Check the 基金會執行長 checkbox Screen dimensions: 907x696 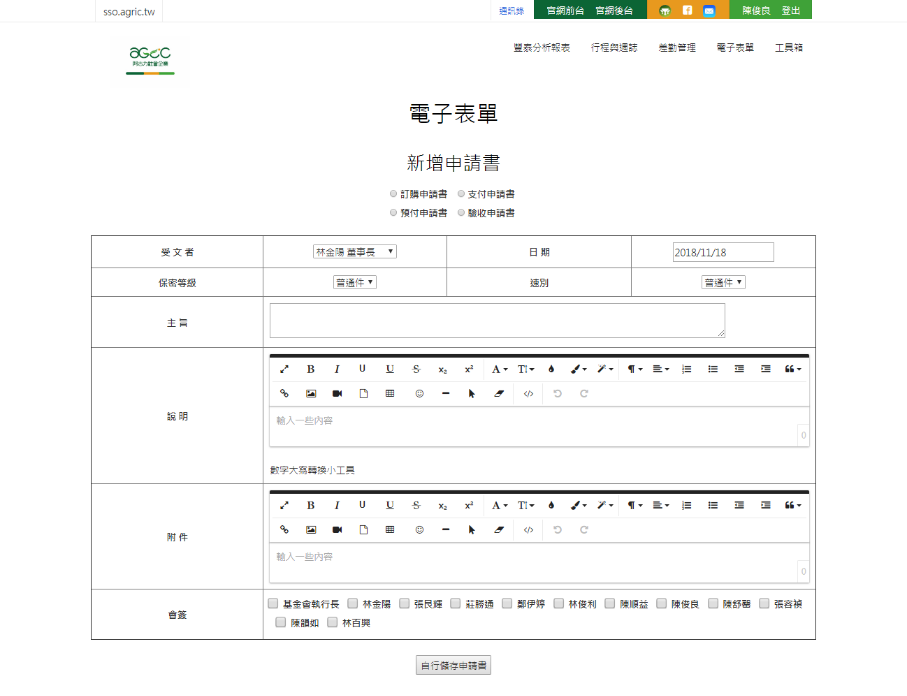tap(273, 604)
